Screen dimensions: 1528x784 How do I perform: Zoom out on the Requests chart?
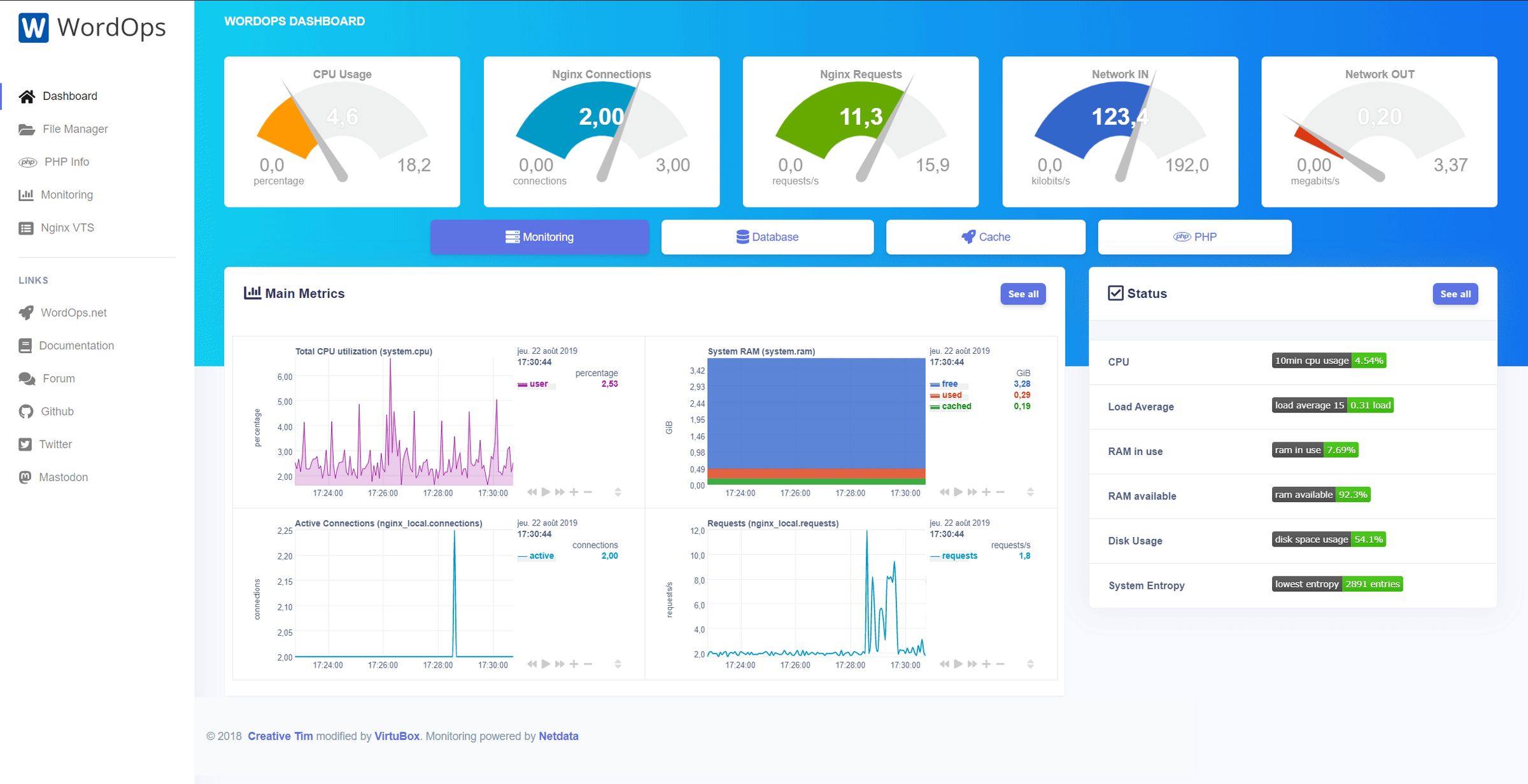(1000, 663)
